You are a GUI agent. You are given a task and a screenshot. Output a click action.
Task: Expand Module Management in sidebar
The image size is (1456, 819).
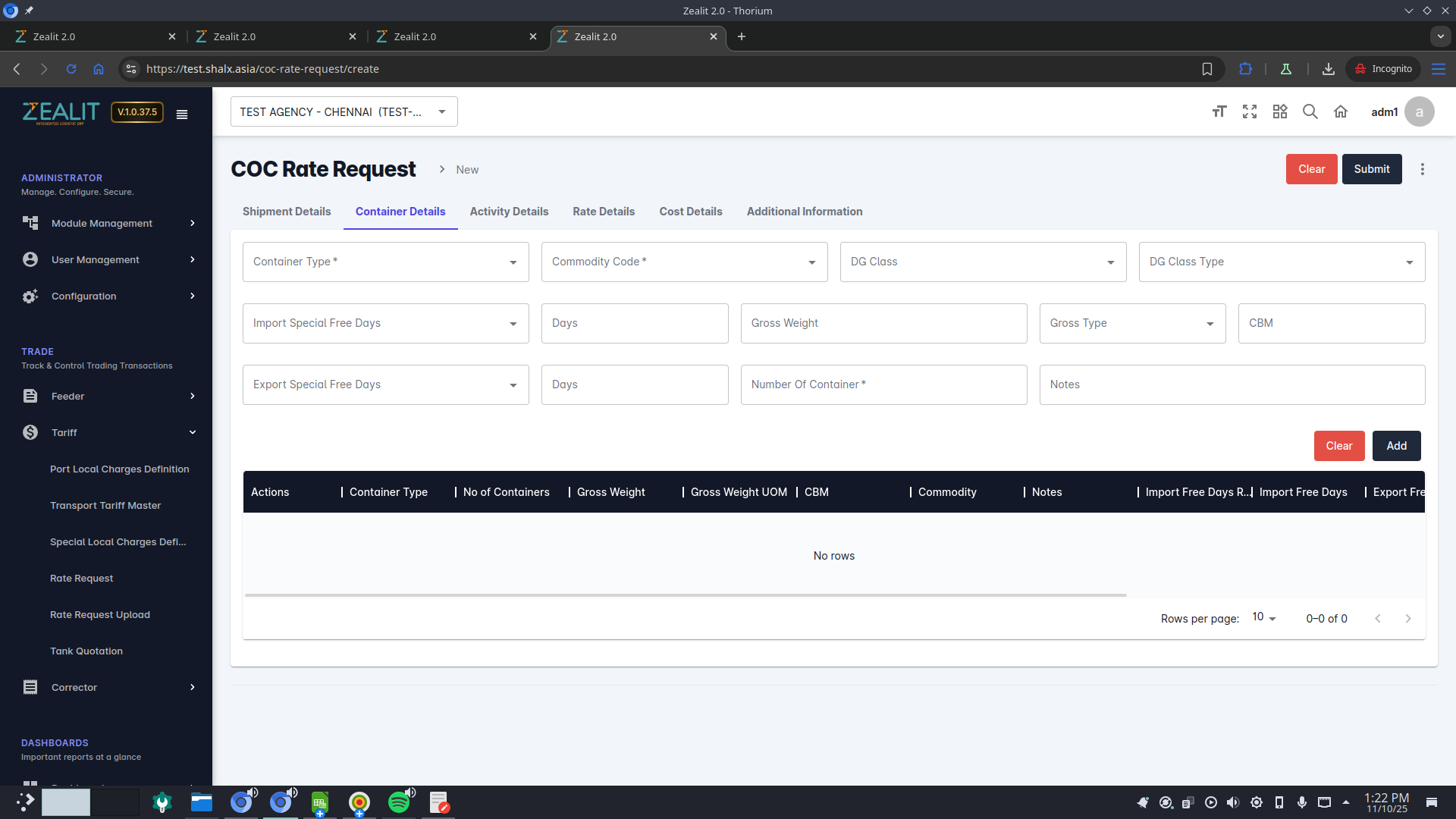tap(108, 224)
